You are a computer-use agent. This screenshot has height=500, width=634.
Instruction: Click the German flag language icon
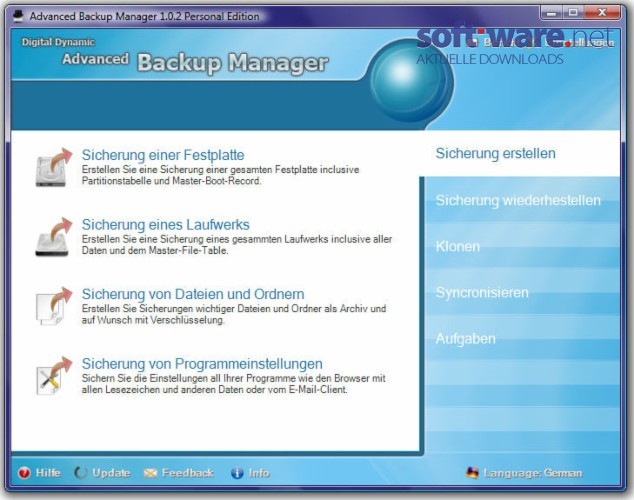472,472
